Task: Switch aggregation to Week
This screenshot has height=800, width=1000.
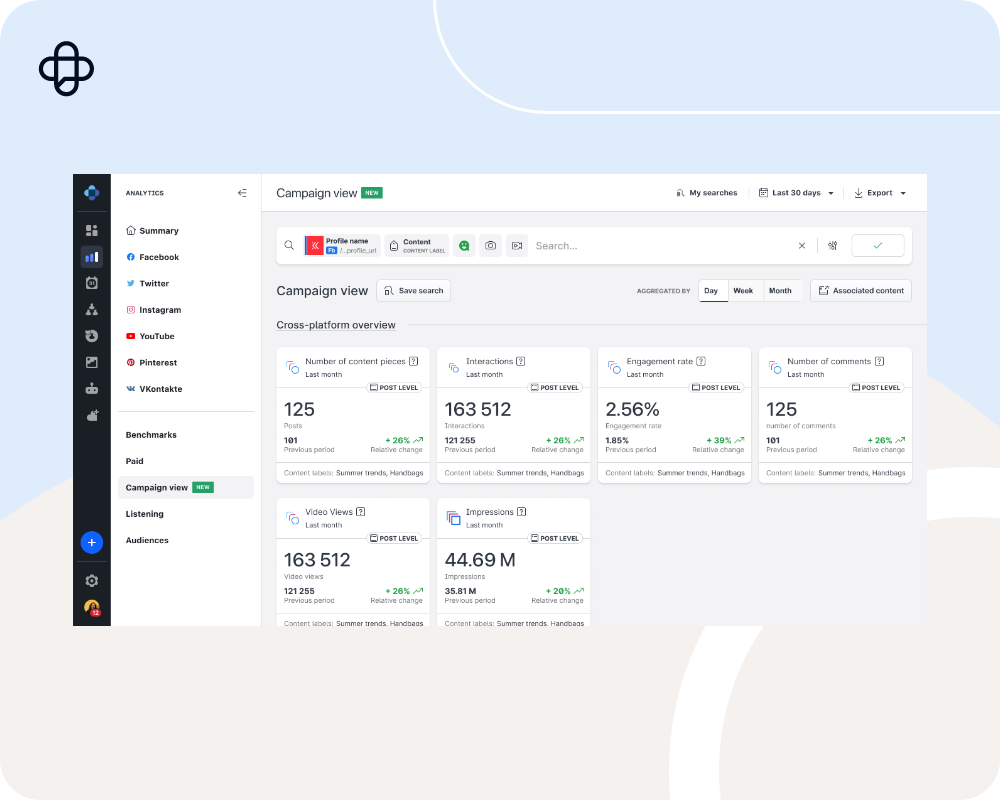Action: 743,291
